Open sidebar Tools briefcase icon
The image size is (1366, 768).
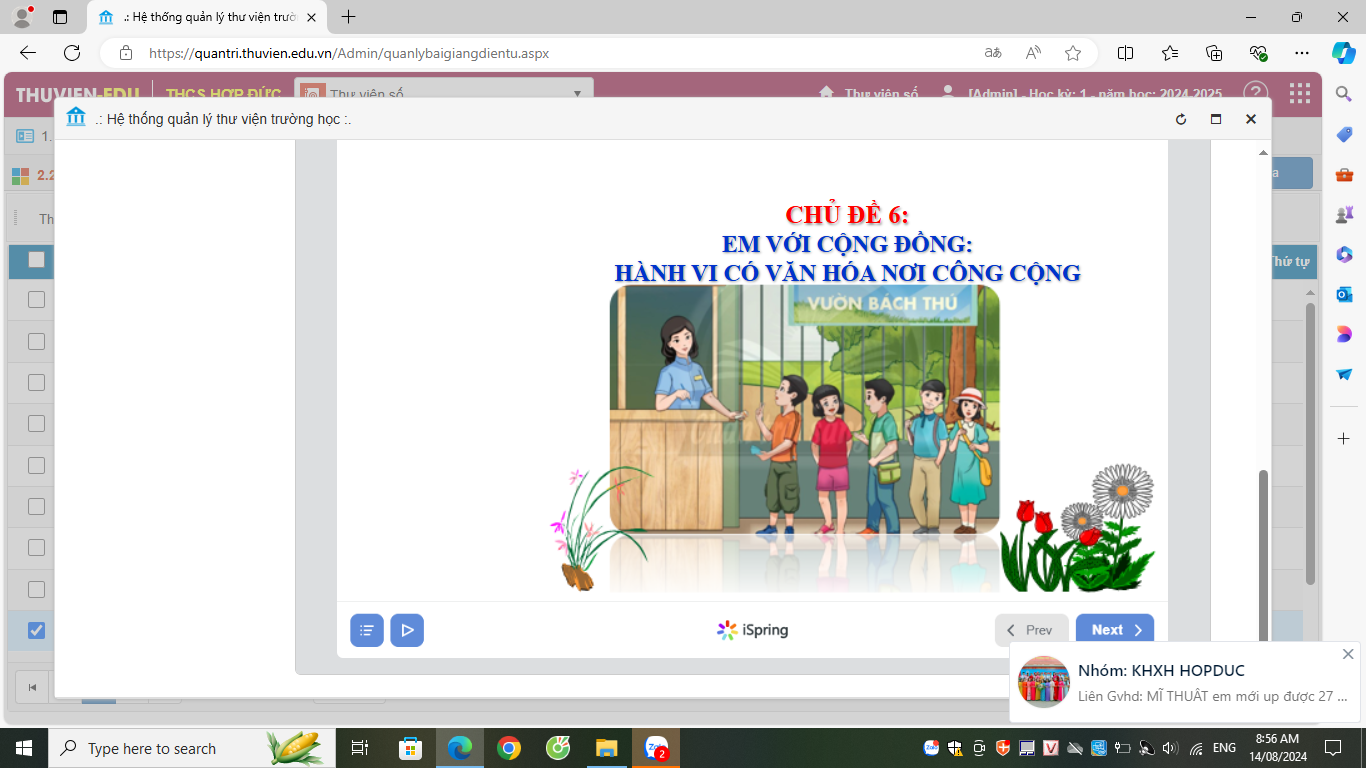coord(1344,175)
